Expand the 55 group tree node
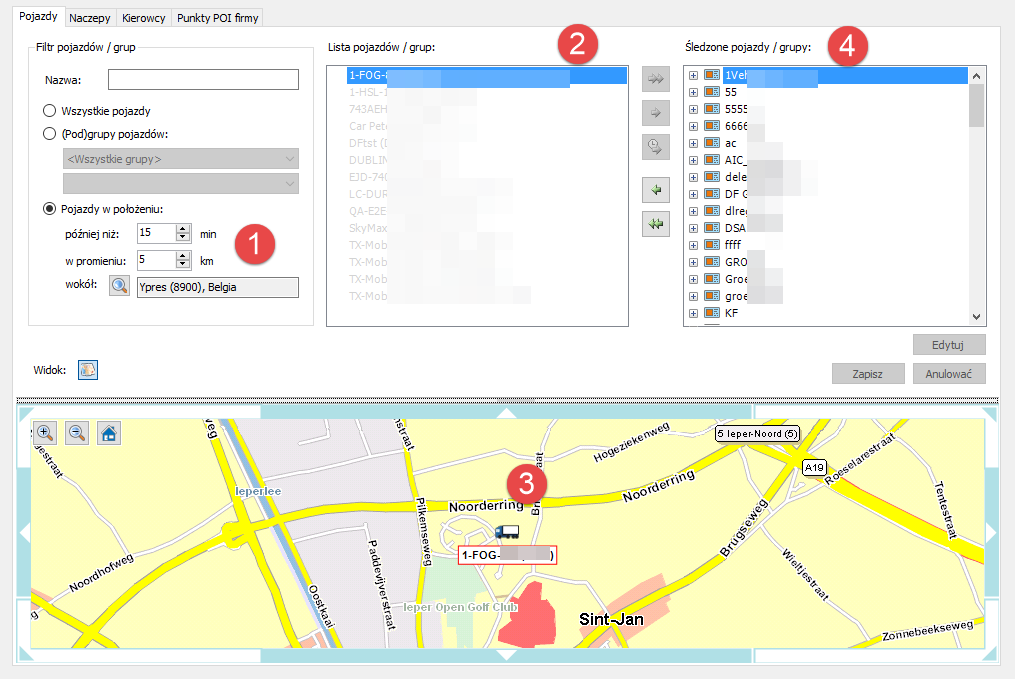Screen dimensions: 1015x679 (693, 91)
